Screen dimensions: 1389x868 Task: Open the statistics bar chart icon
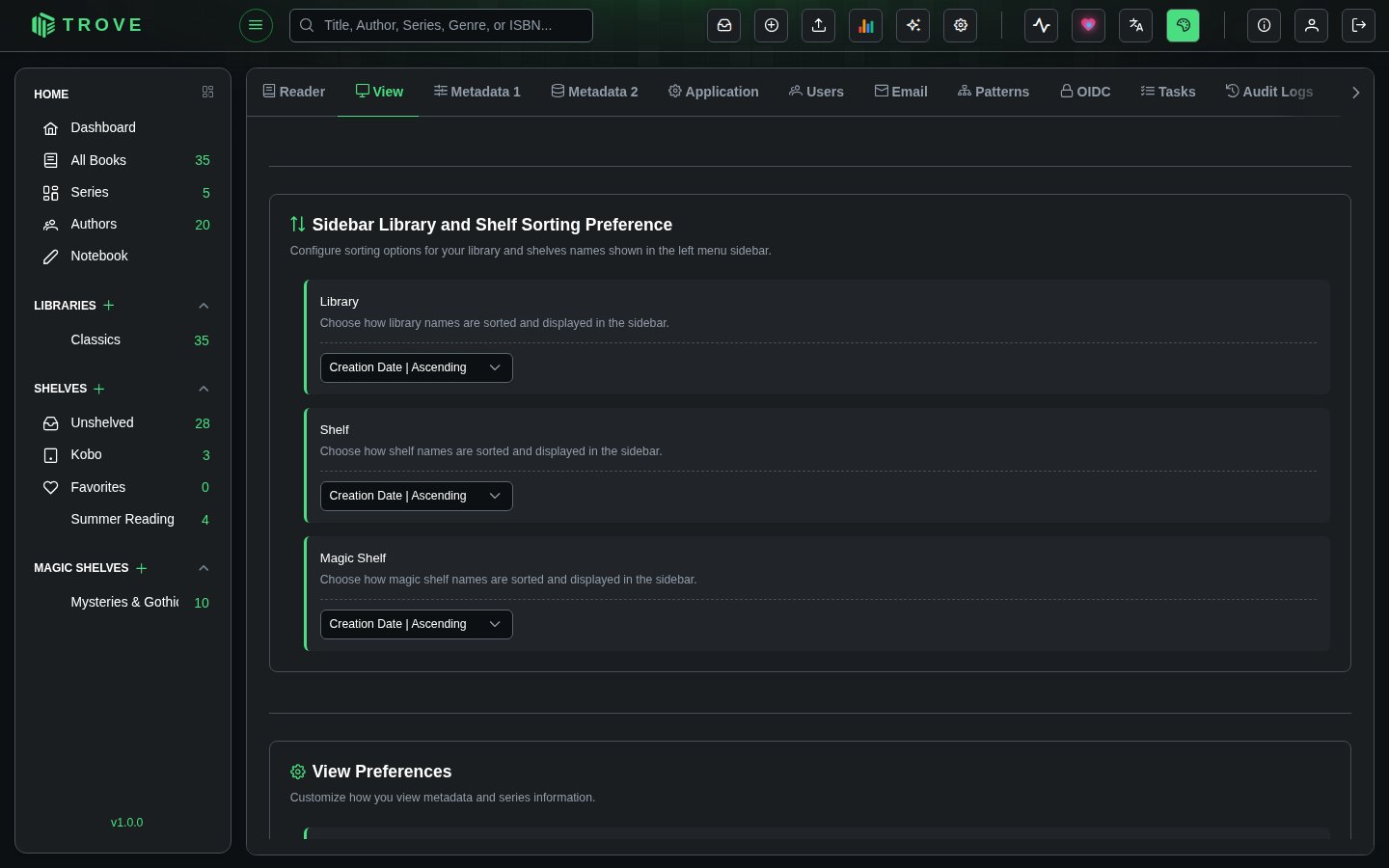(x=865, y=25)
